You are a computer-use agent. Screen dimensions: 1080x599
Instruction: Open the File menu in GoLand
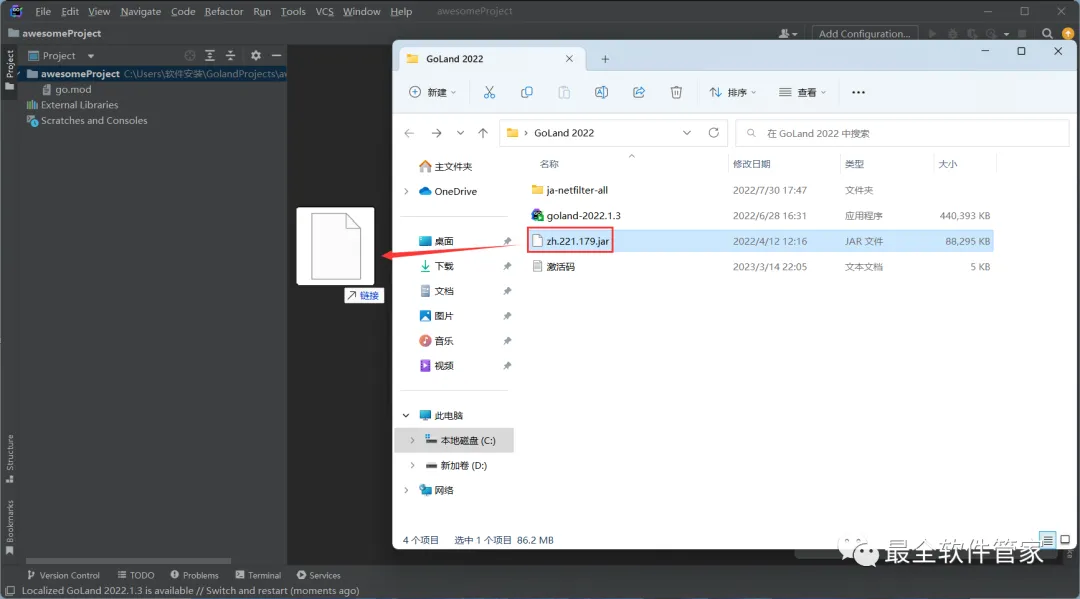[43, 12]
